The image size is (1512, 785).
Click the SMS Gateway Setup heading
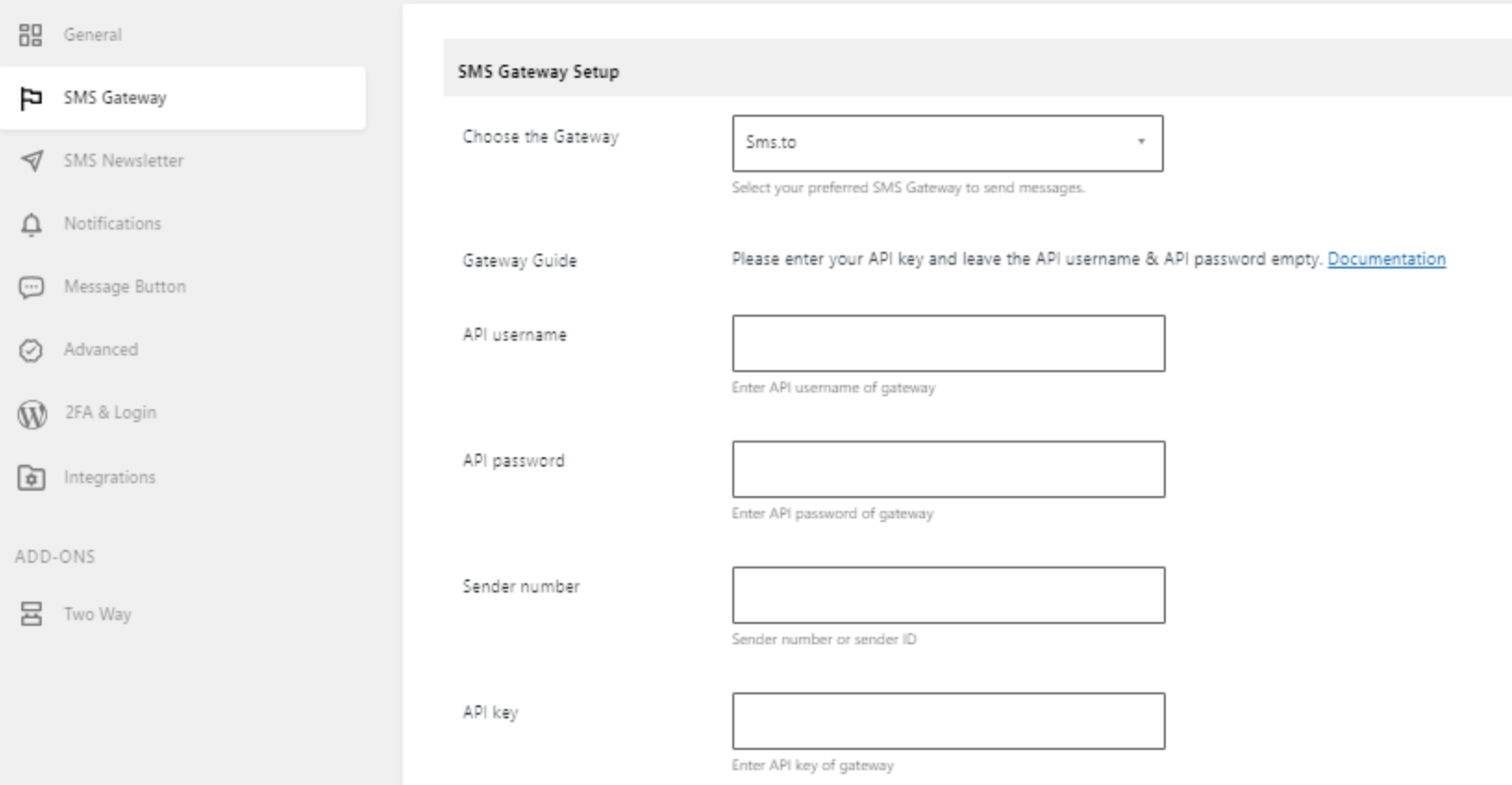tap(538, 71)
